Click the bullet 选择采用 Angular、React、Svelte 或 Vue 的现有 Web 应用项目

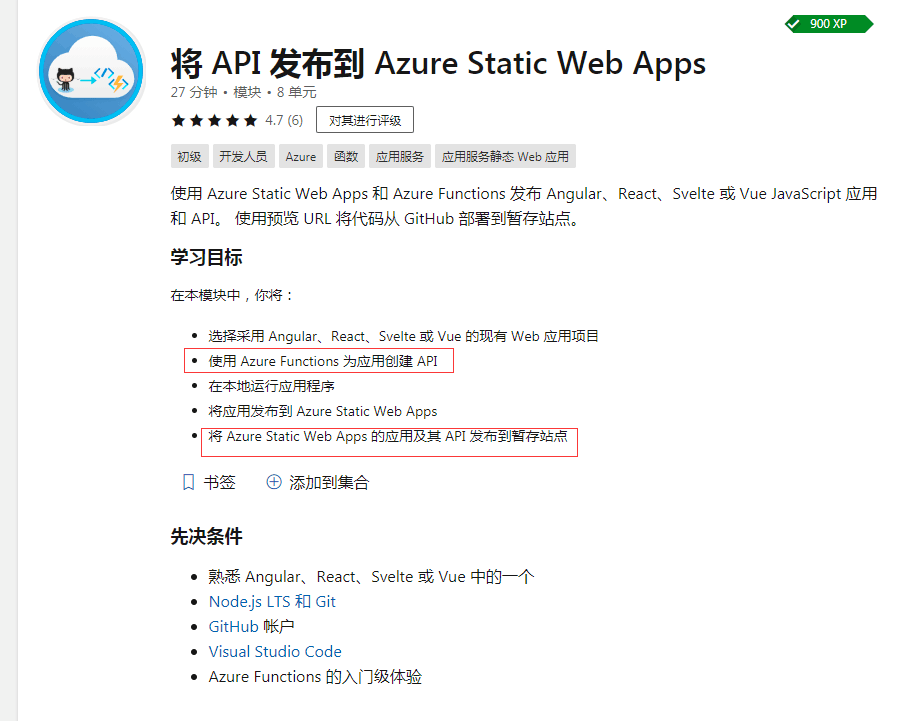coord(403,336)
